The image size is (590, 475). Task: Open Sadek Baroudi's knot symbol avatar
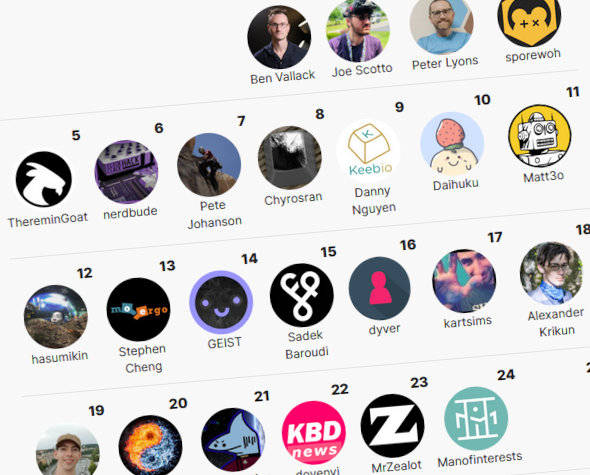(302, 295)
